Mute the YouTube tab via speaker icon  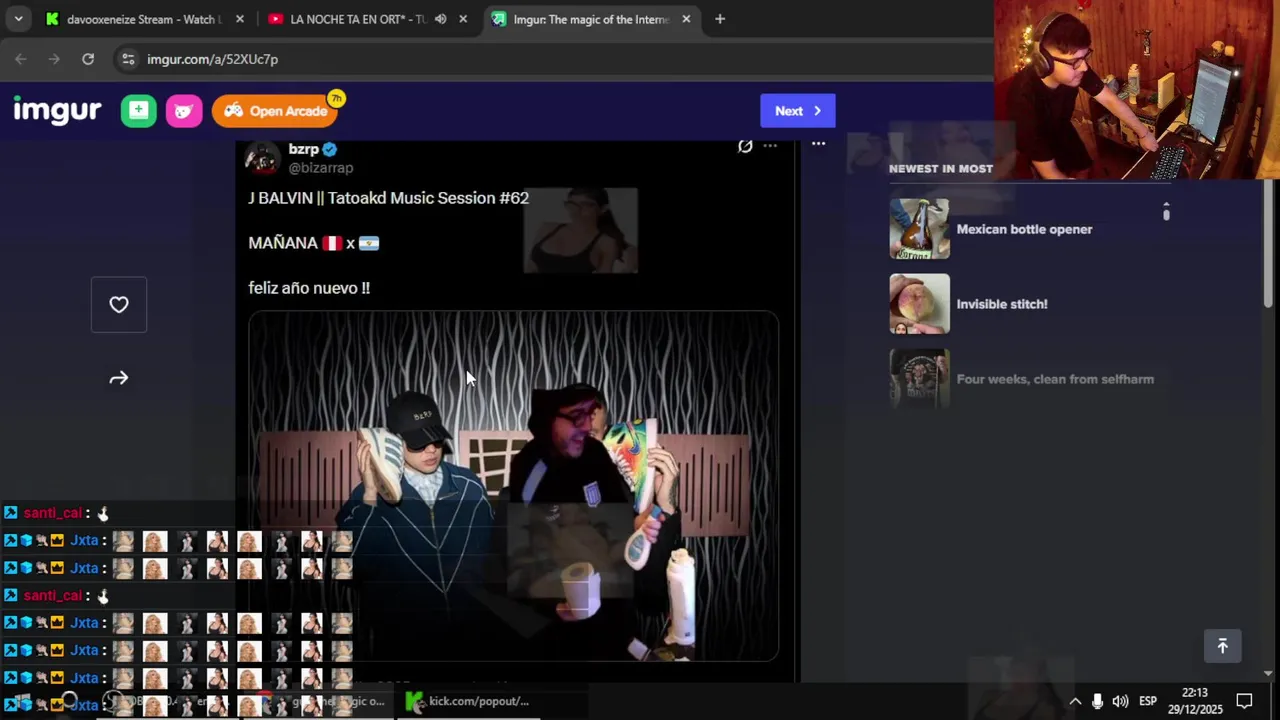pyautogui.click(x=440, y=19)
